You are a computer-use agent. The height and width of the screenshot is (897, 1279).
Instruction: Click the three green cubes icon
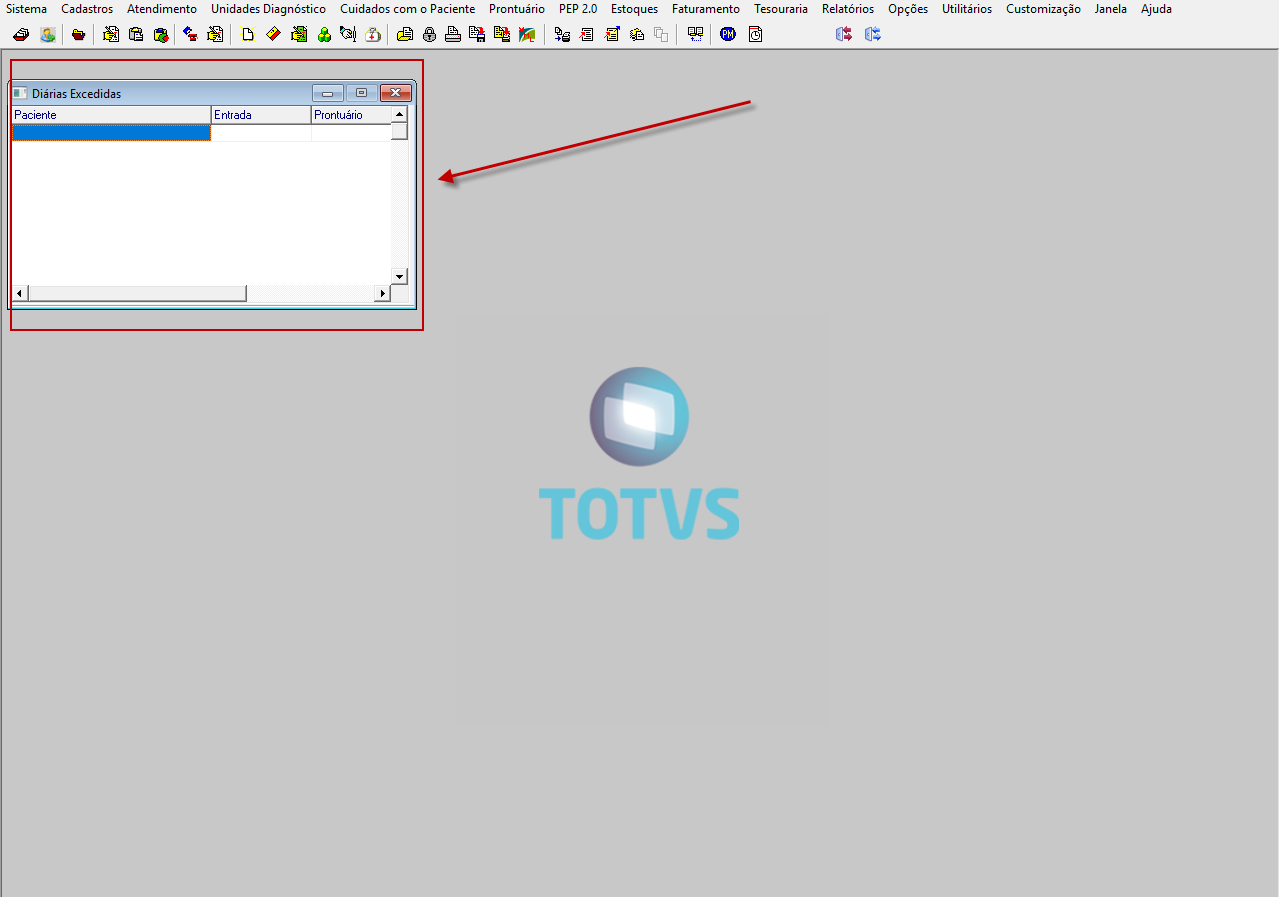coord(324,34)
